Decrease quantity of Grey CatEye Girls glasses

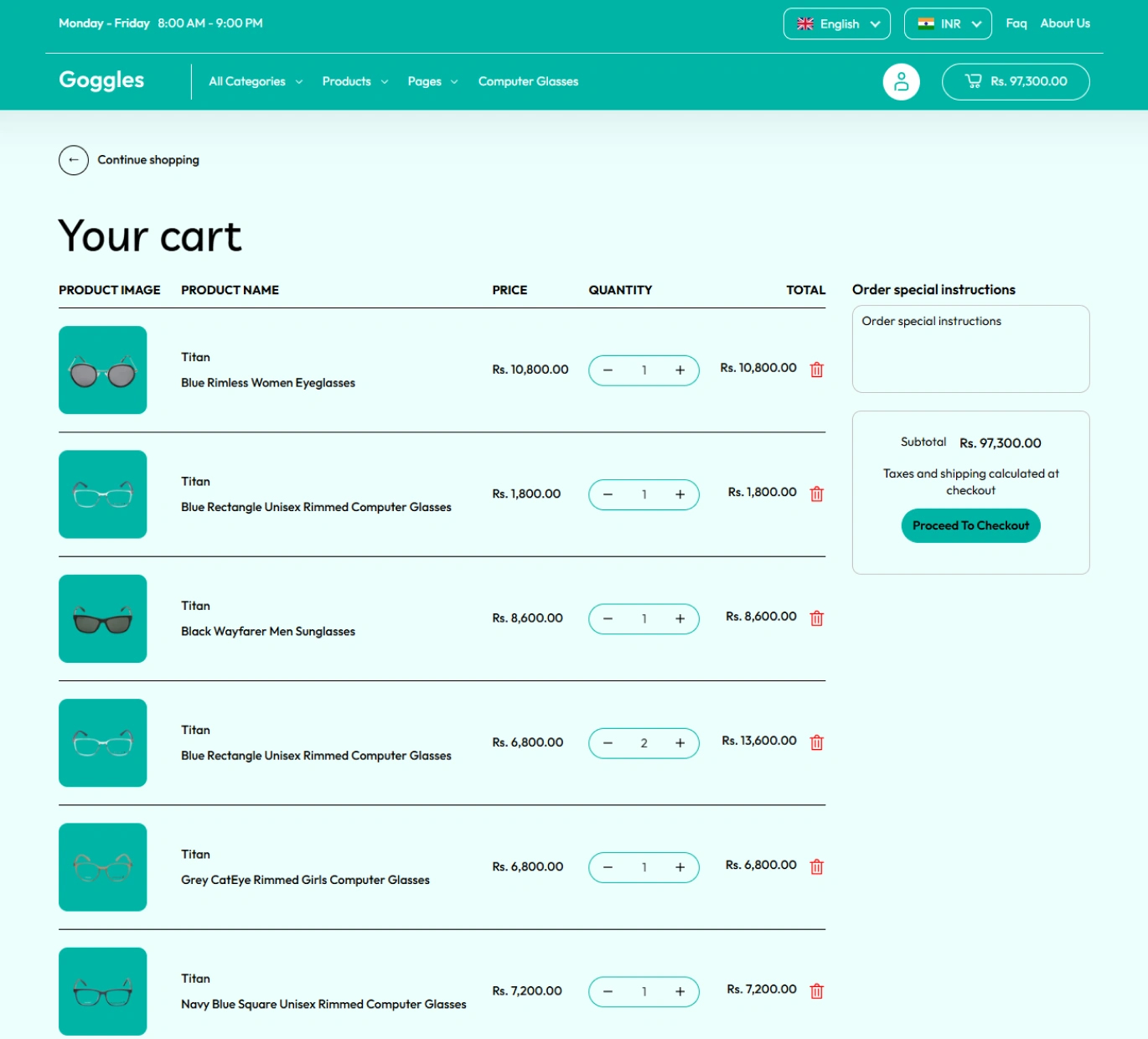(x=608, y=867)
